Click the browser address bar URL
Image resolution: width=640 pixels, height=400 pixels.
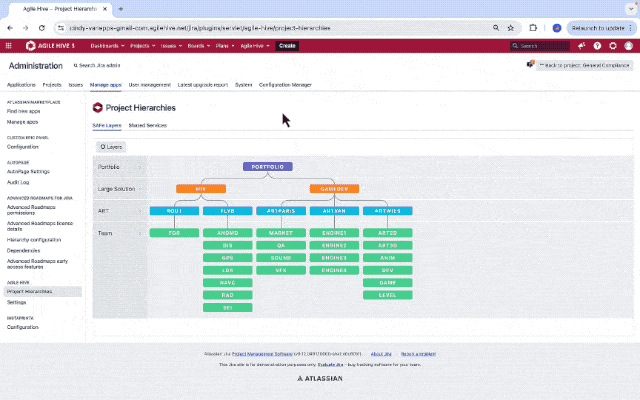click(x=200, y=28)
